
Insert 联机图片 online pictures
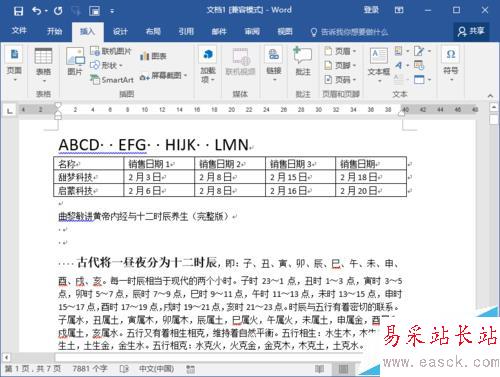pos(111,51)
